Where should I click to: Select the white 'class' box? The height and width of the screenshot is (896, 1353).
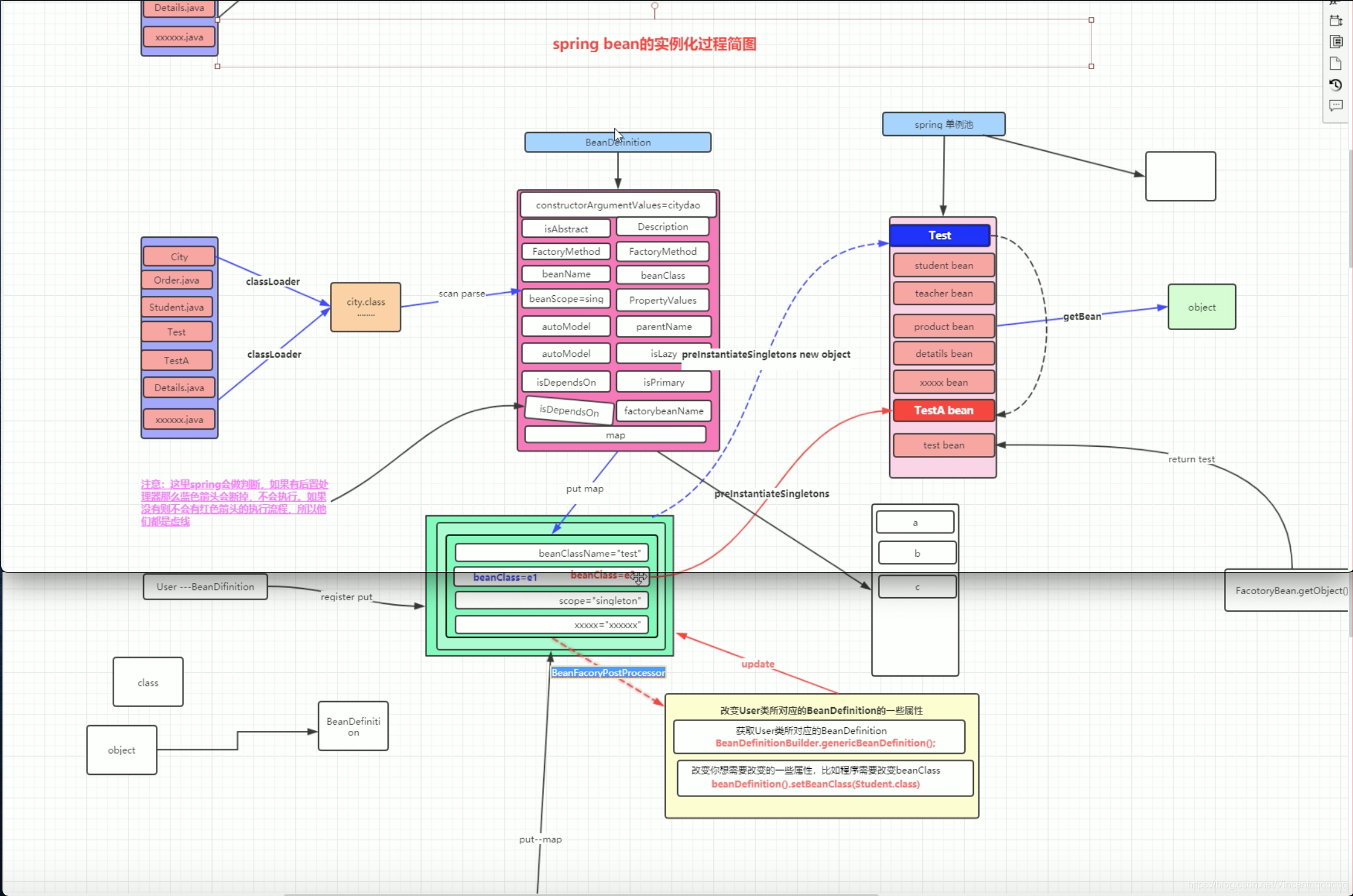(x=148, y=682)
